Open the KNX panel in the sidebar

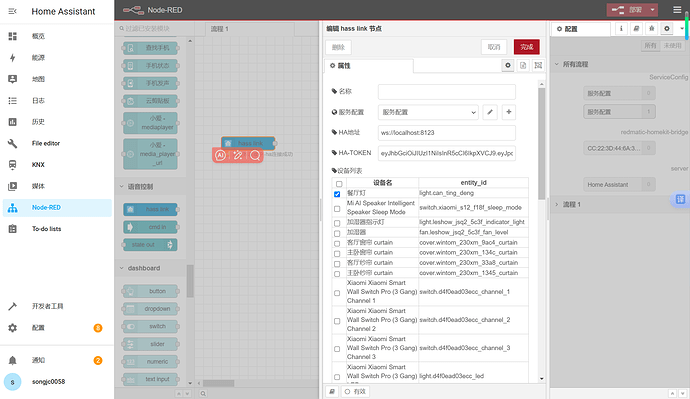[x=38, y=165]
